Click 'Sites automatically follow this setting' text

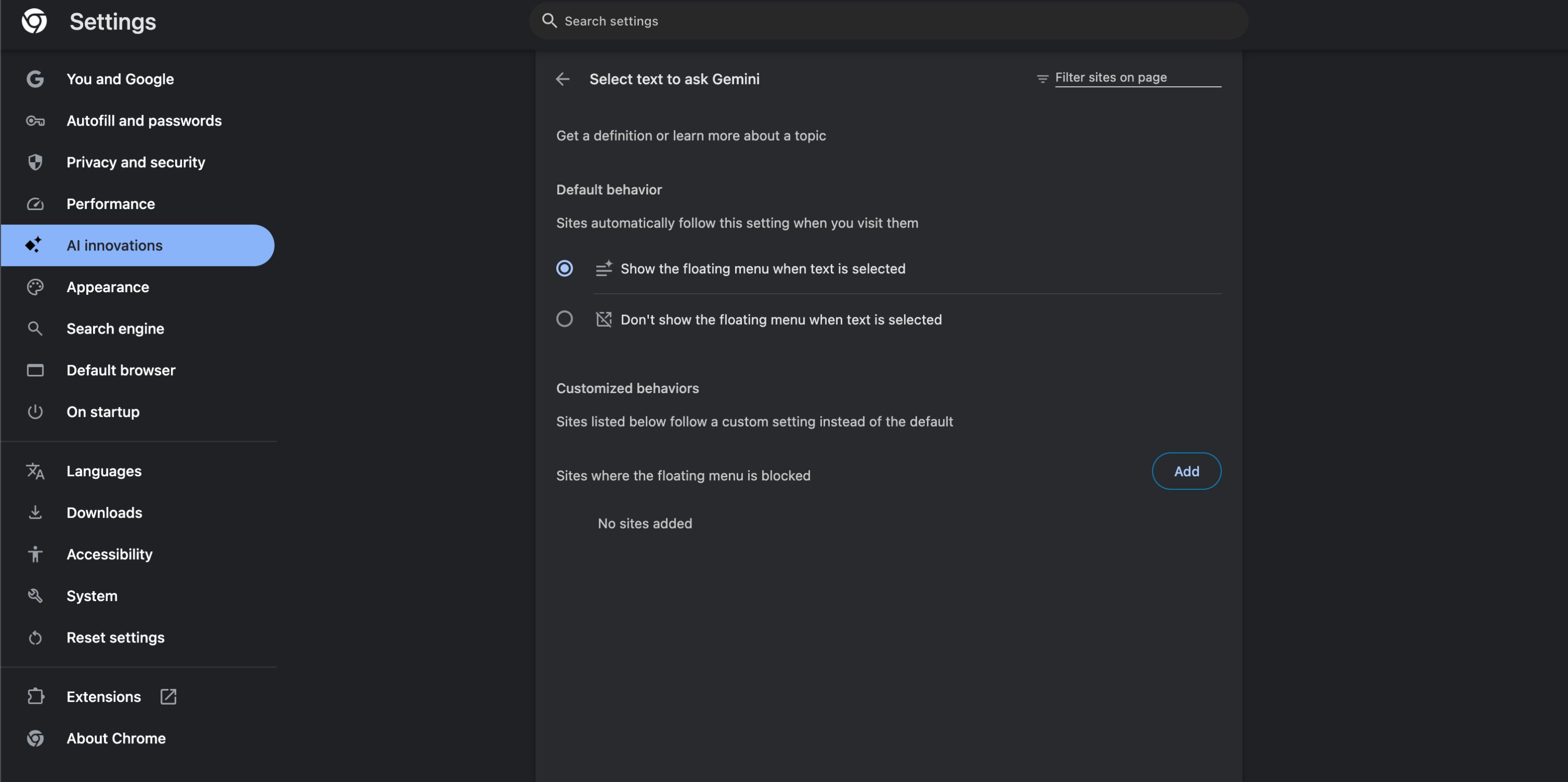pyautogui.click(x=737, y=223)
